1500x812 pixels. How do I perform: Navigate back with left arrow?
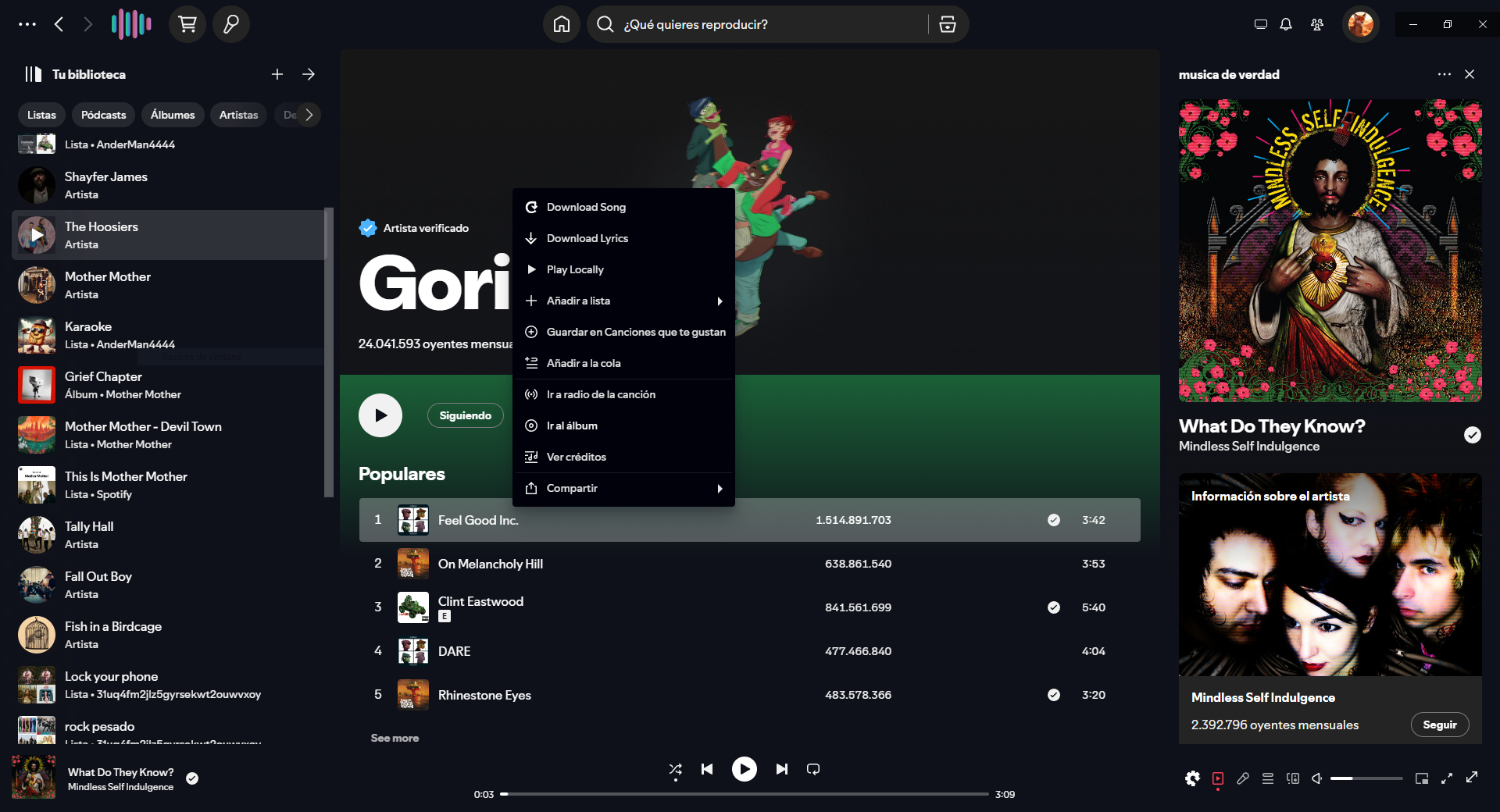tap(59, 24)
